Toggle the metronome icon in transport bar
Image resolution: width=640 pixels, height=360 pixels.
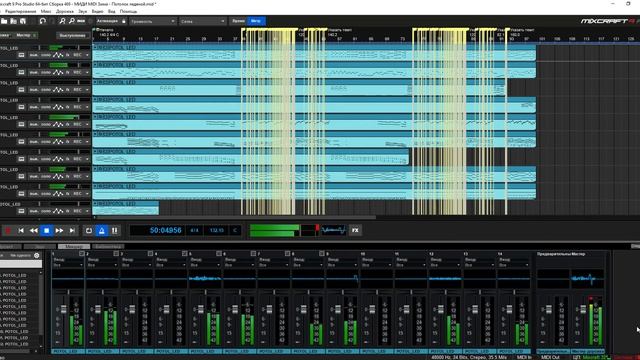point(102,231)
